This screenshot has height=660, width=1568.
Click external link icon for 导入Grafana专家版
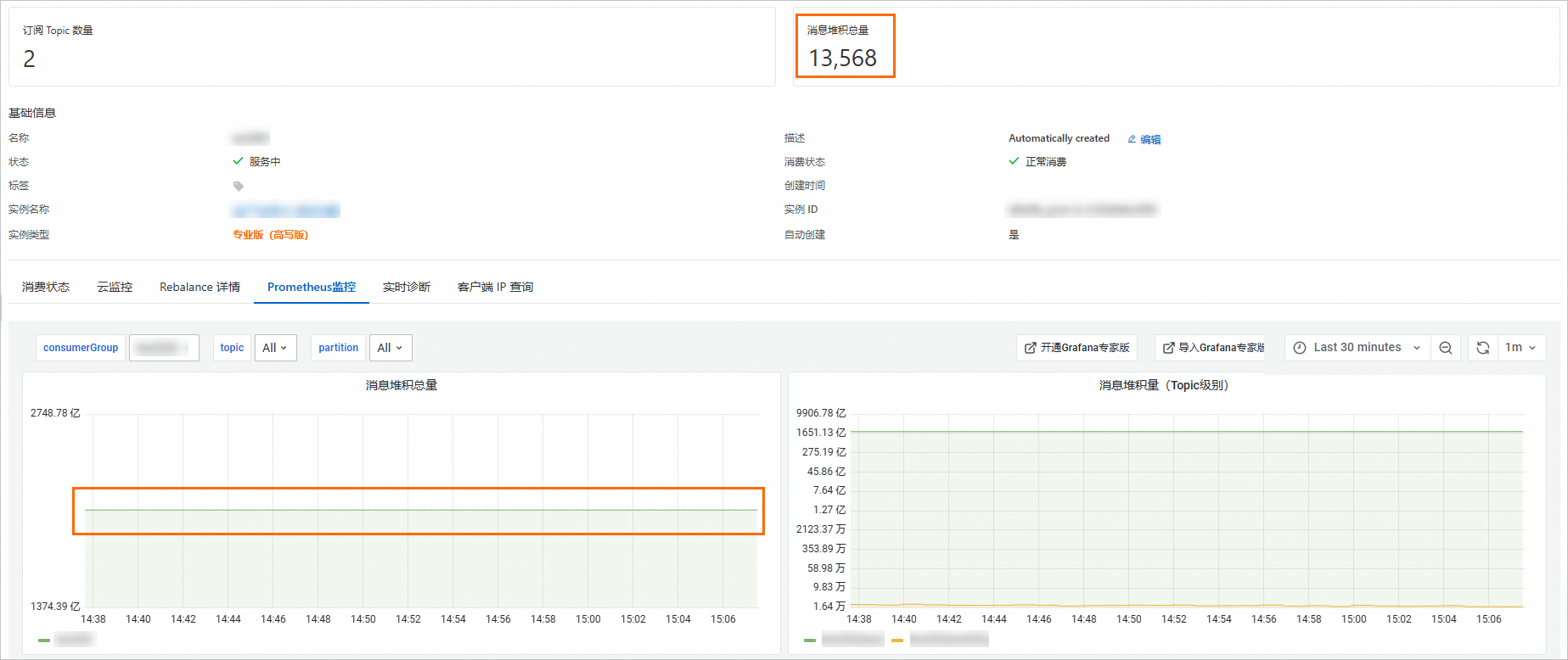pyautogui.click(x=1169, y=348)
